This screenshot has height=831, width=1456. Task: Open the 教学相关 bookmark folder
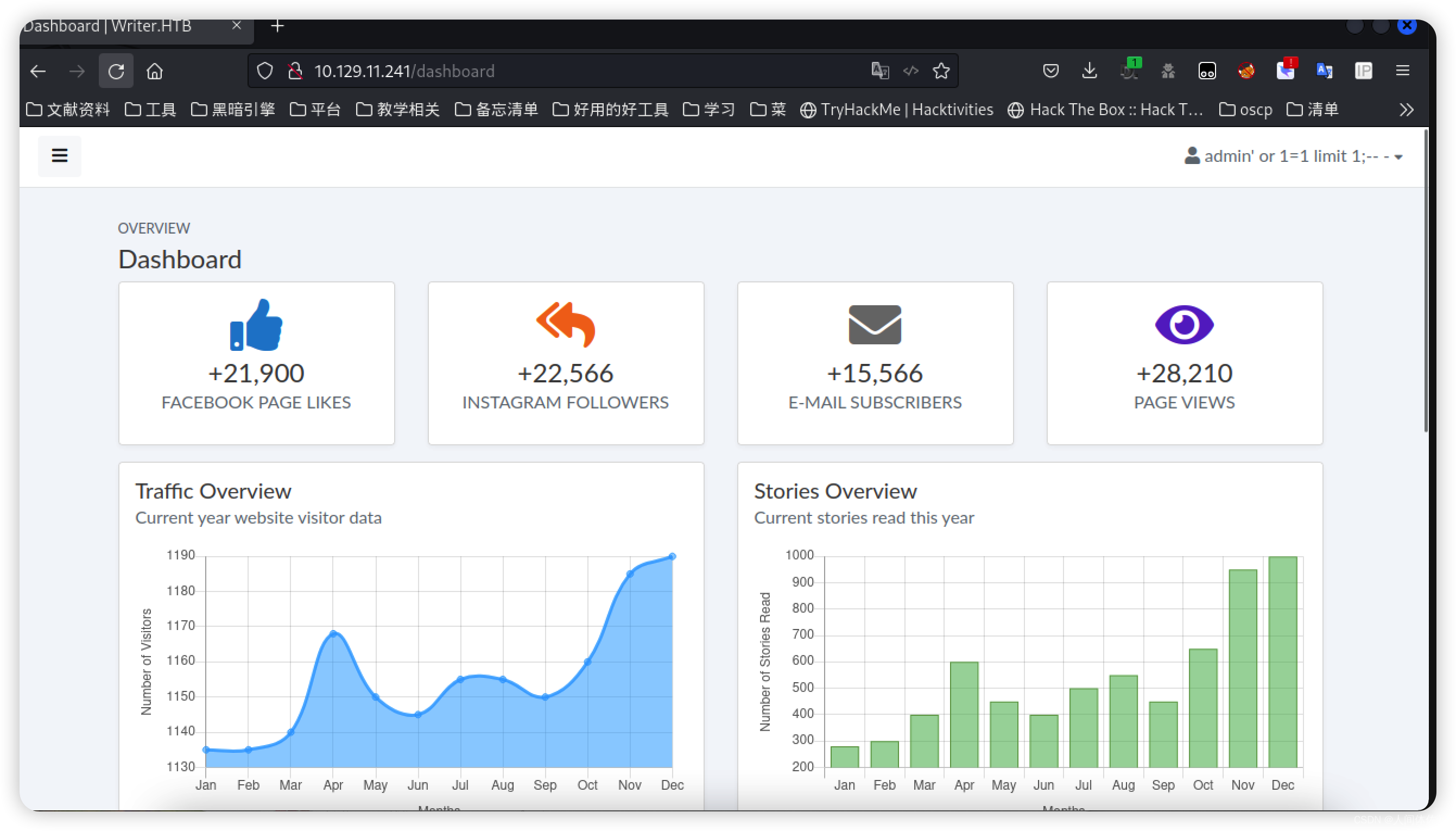tap(397, 110)
